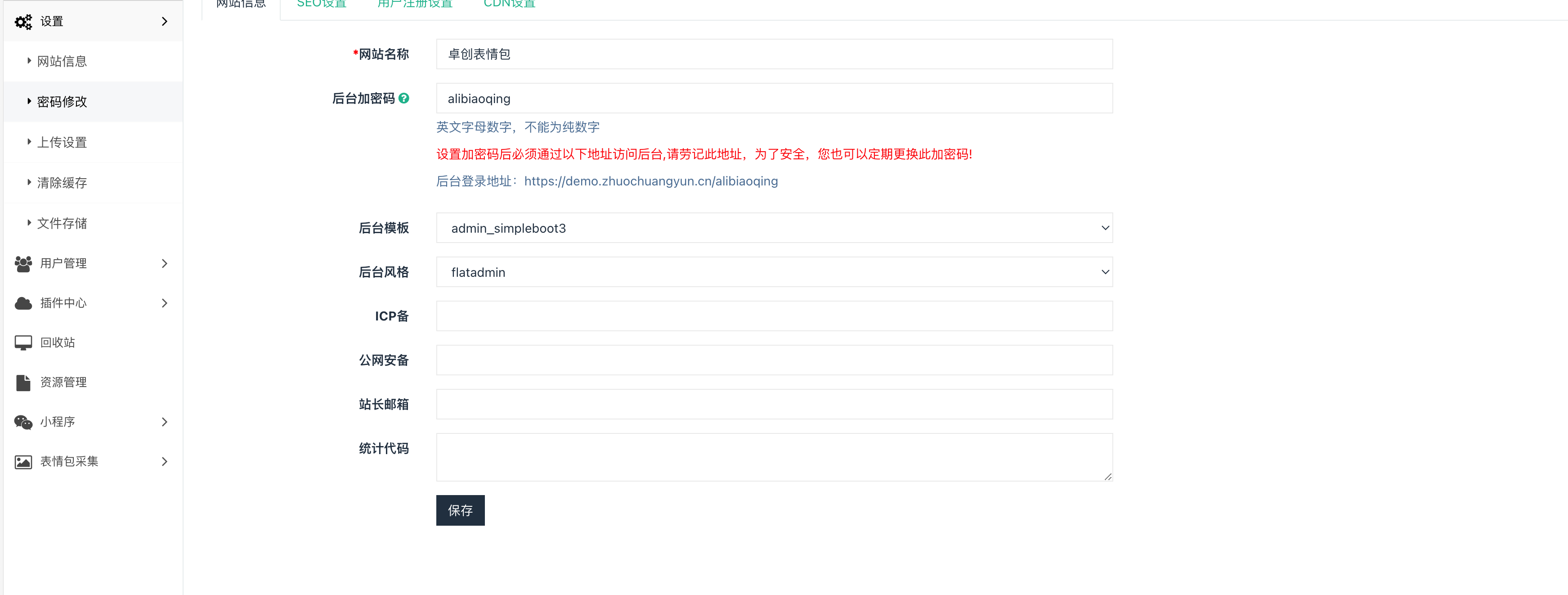The image size is (1568, 595).
Task: Click the 公网安备 input field
Action: pyautogui.click(x=774, y=360)
